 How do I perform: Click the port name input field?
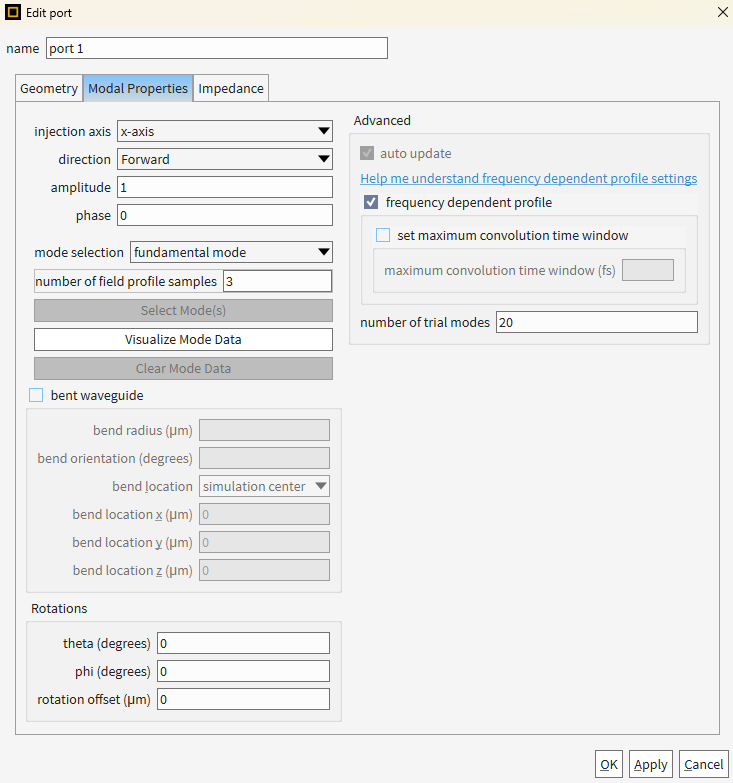217,48
